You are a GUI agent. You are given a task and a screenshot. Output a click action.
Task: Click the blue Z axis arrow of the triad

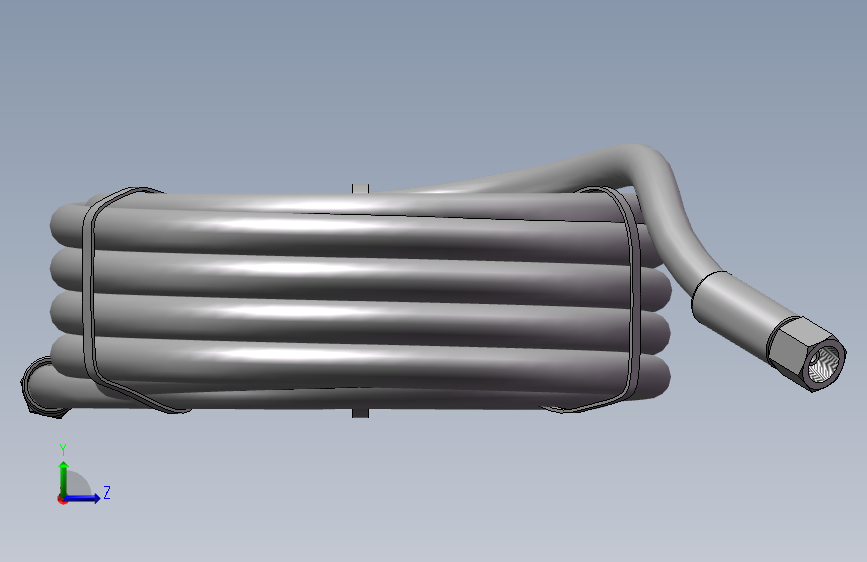83,498
